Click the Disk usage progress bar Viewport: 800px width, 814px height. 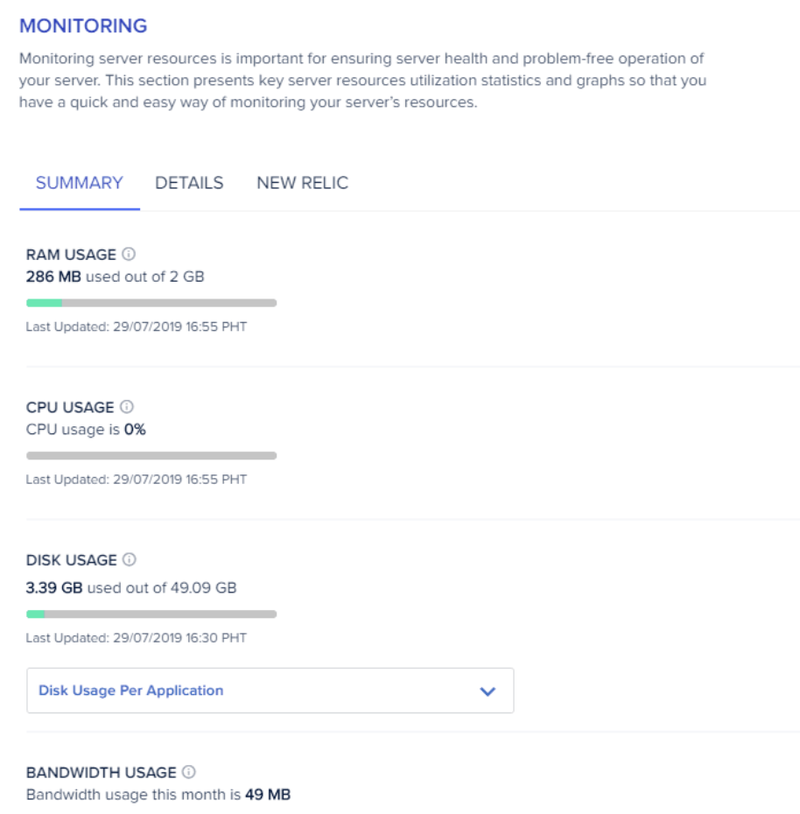(x=151, y=614)
